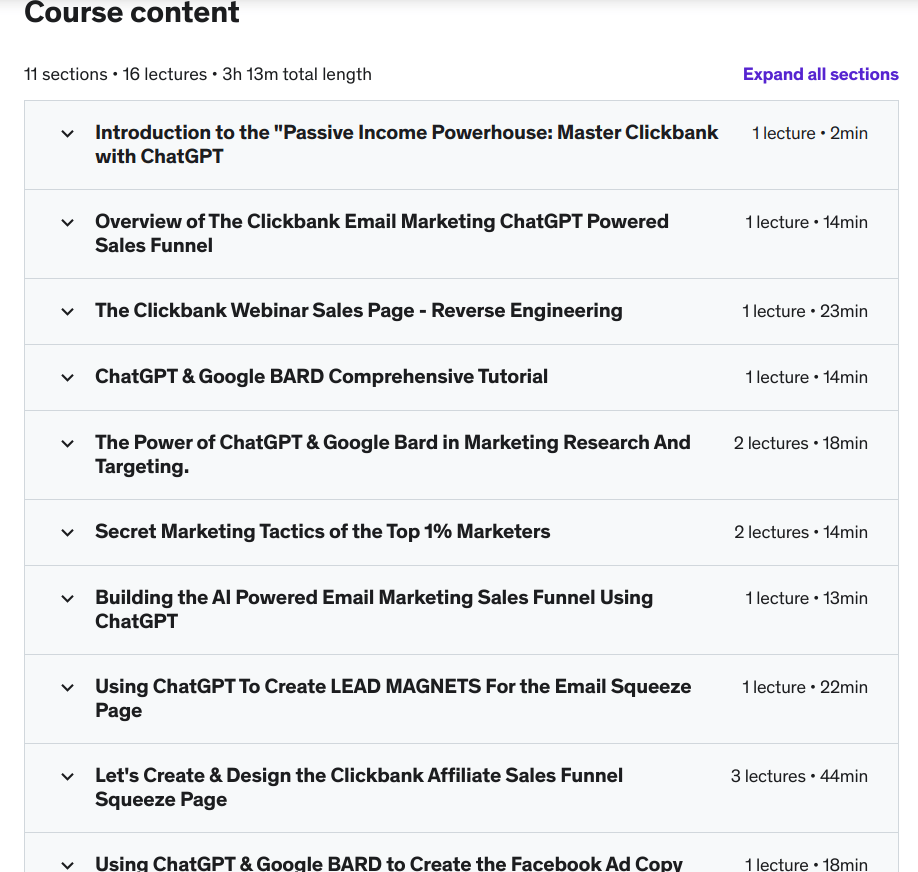Click the 14min label on the second section

click(x=846, y=222)
